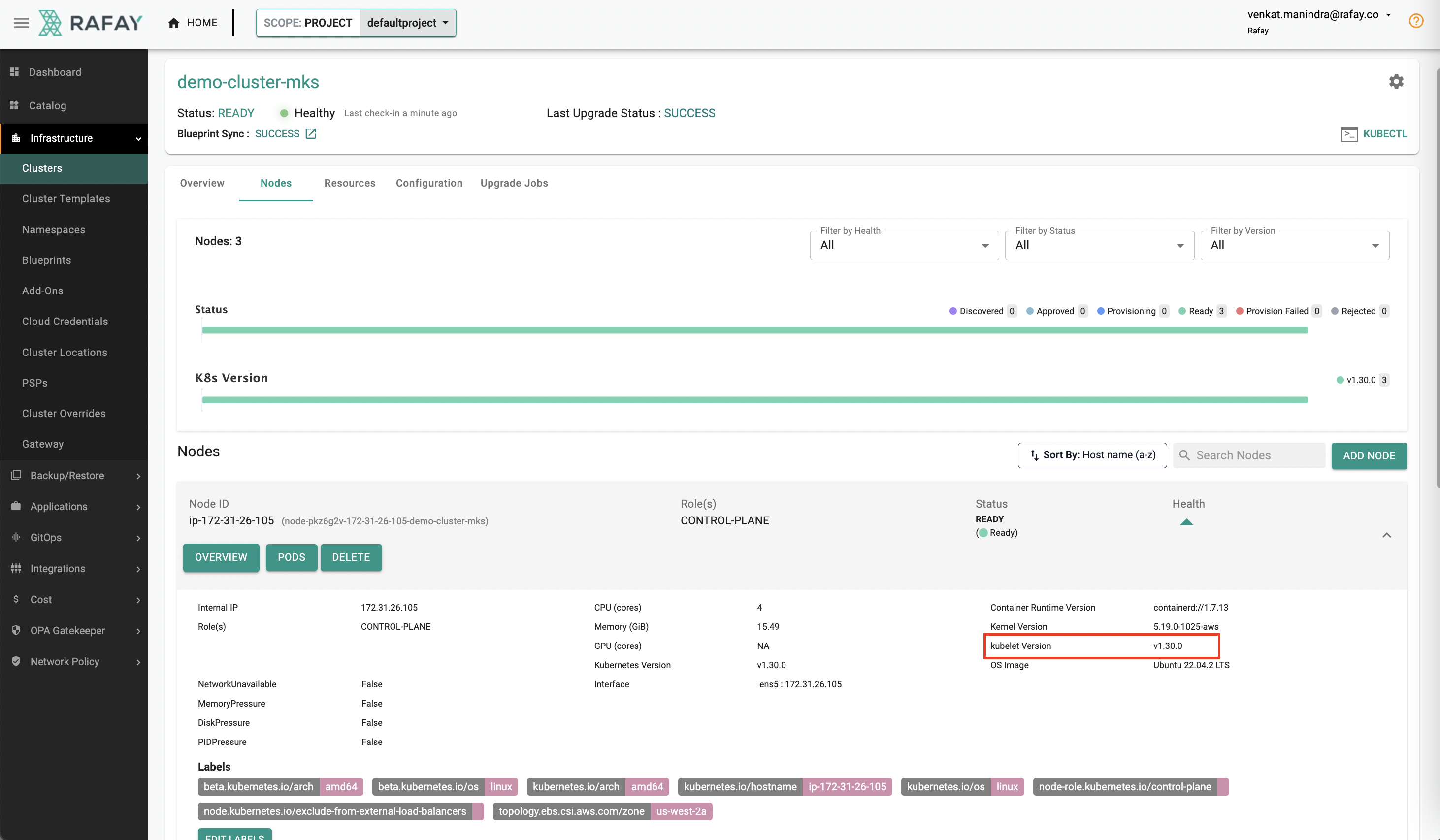Click the page vertical scrollbar

[1437, 277]
